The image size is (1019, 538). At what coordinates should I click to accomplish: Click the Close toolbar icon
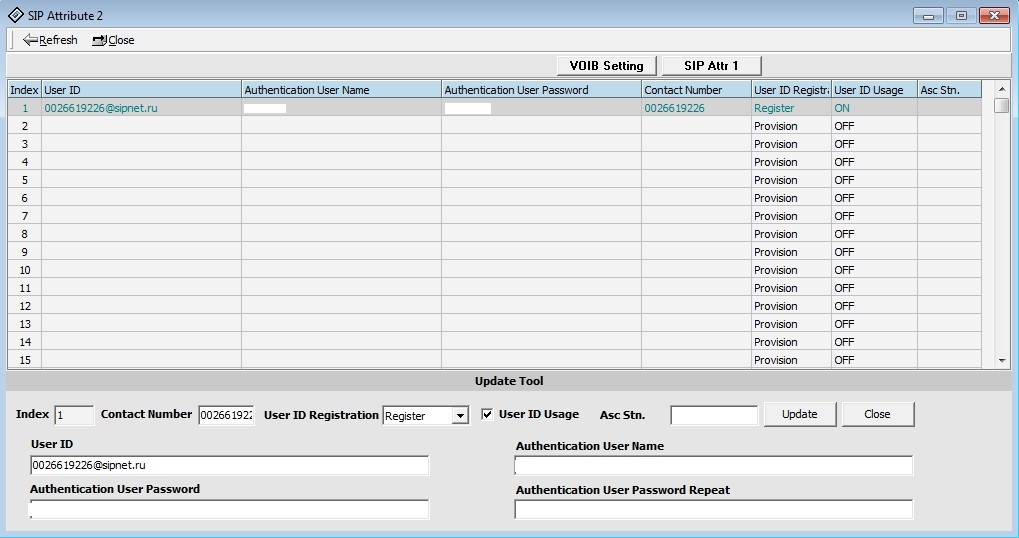[x=99, y=40]
